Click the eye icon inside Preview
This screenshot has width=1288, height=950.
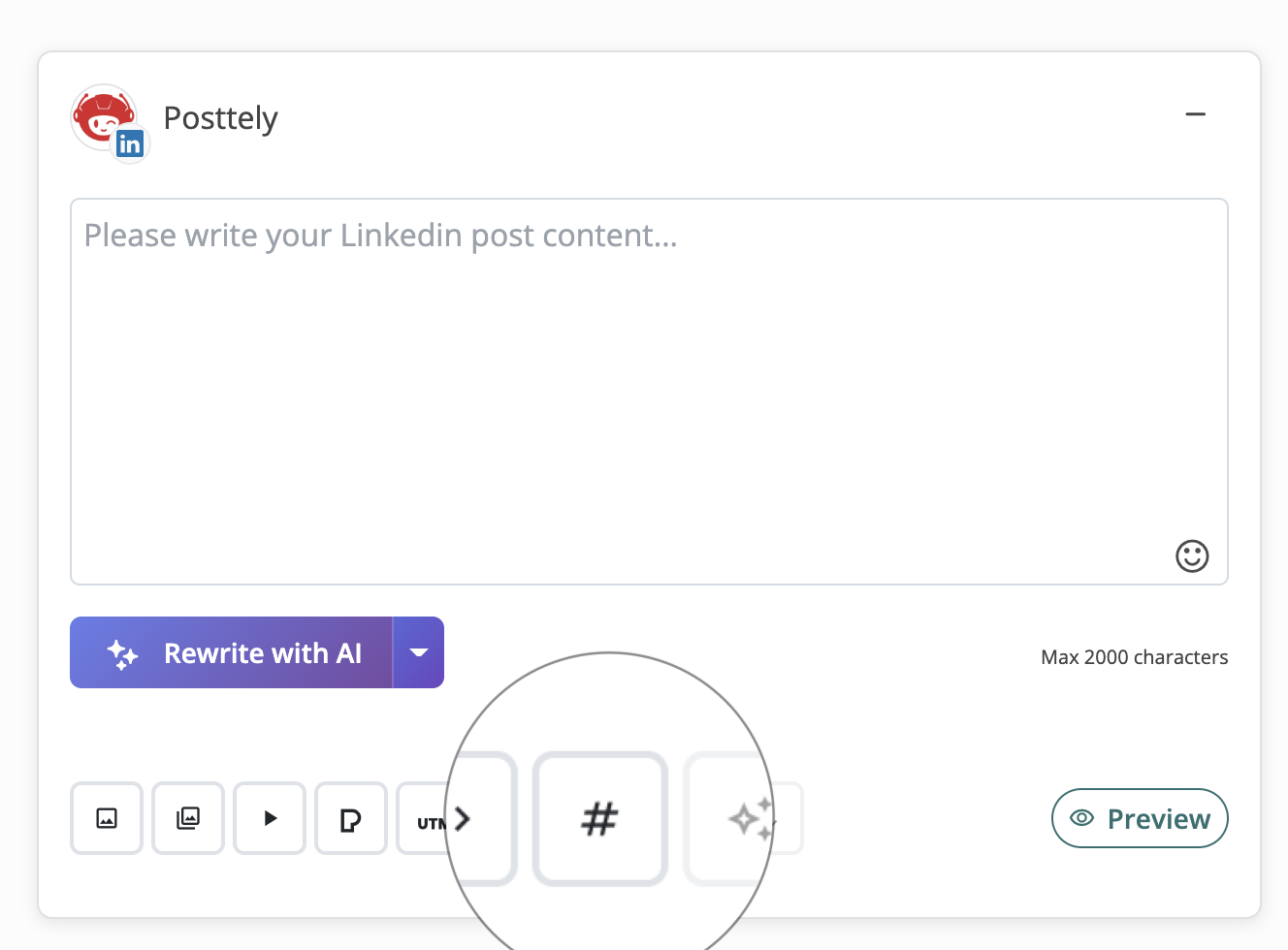[1081, 819]
